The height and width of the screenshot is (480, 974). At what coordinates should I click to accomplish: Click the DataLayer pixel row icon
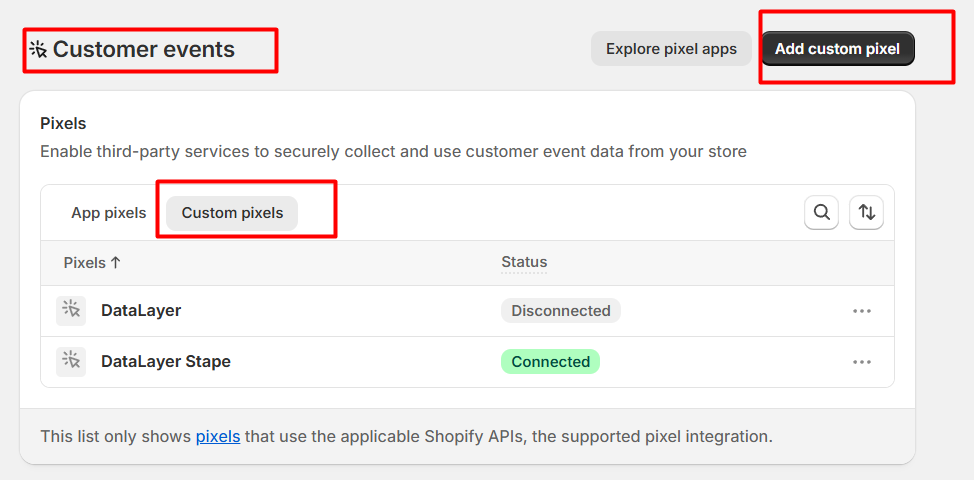tap(71, 310)
